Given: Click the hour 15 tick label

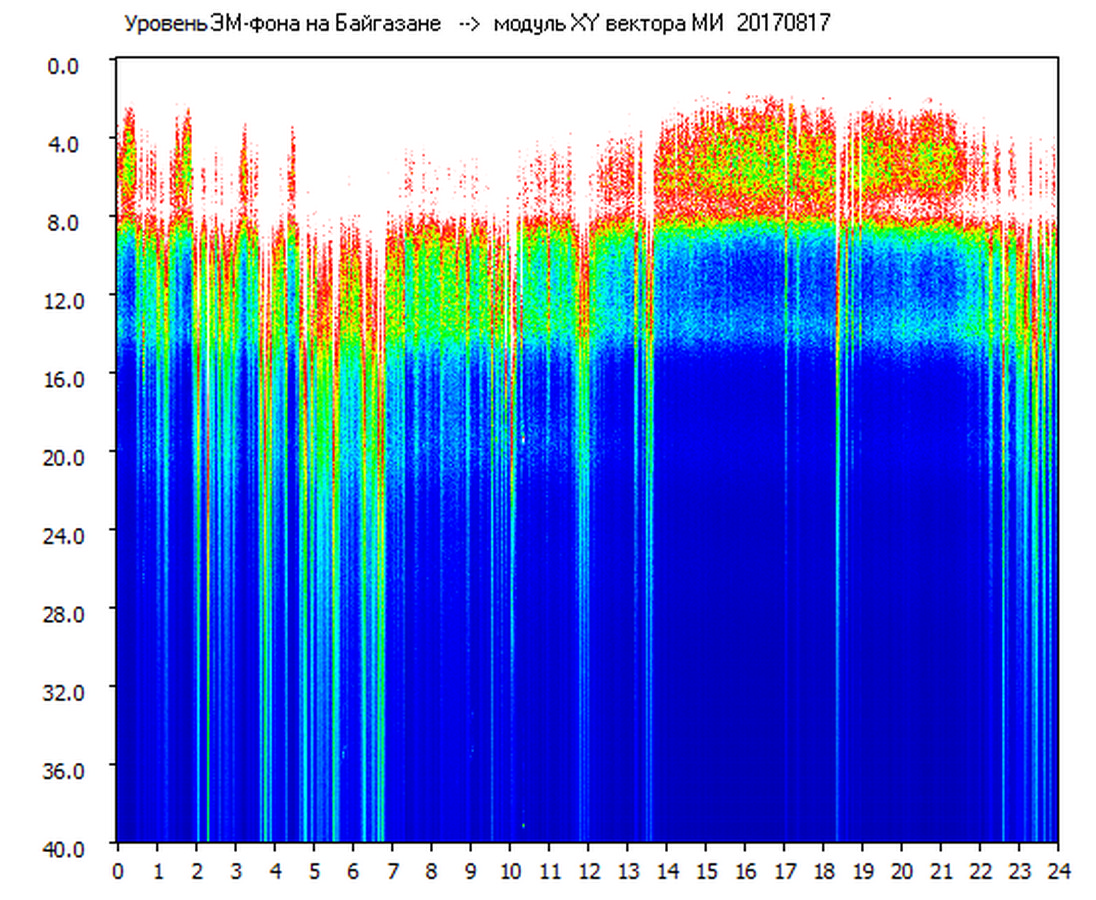Looking at the screenshot, I should pos(706,871).
